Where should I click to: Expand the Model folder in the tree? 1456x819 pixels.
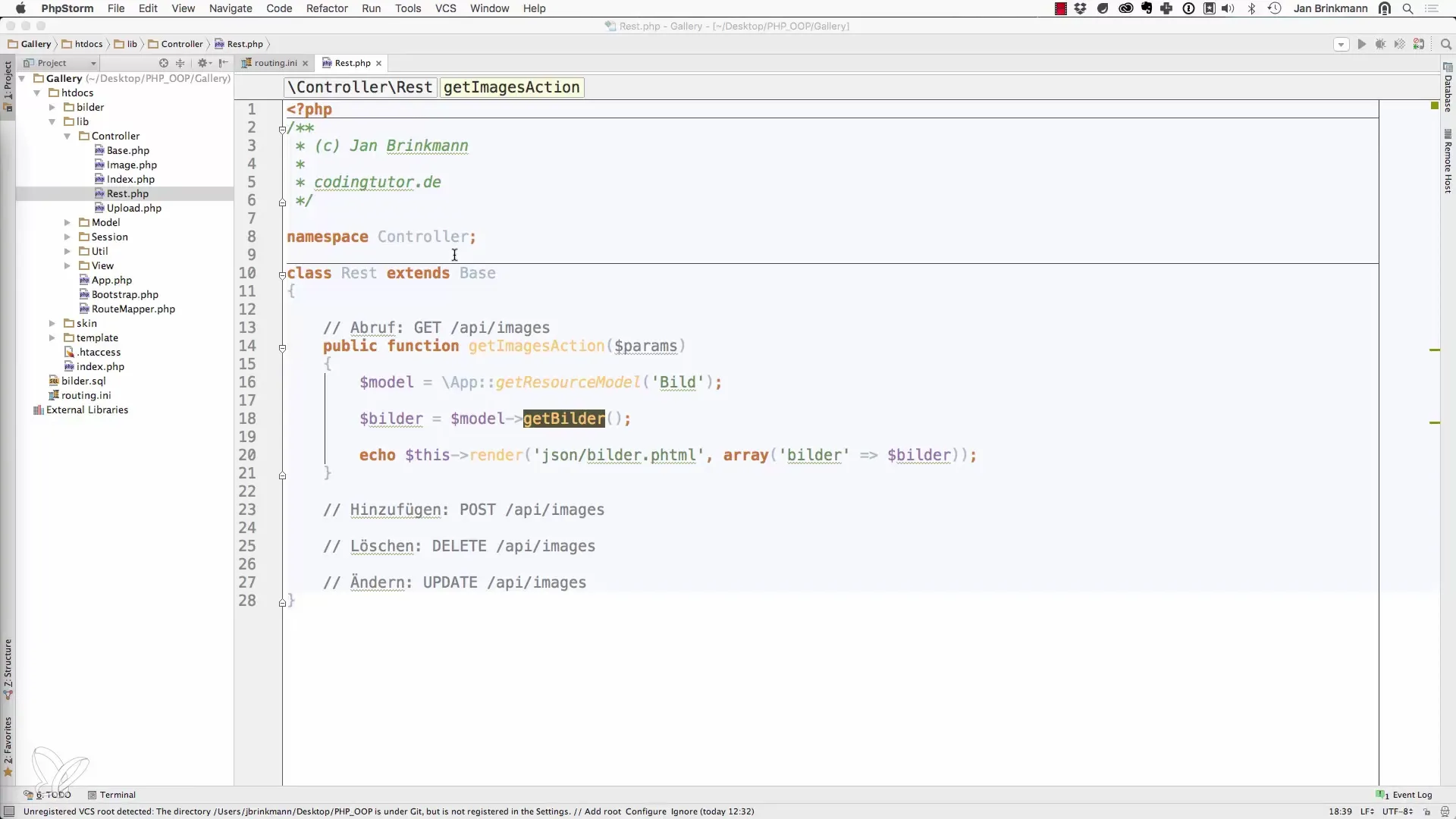pyautogui.click(x=67, y=222)
